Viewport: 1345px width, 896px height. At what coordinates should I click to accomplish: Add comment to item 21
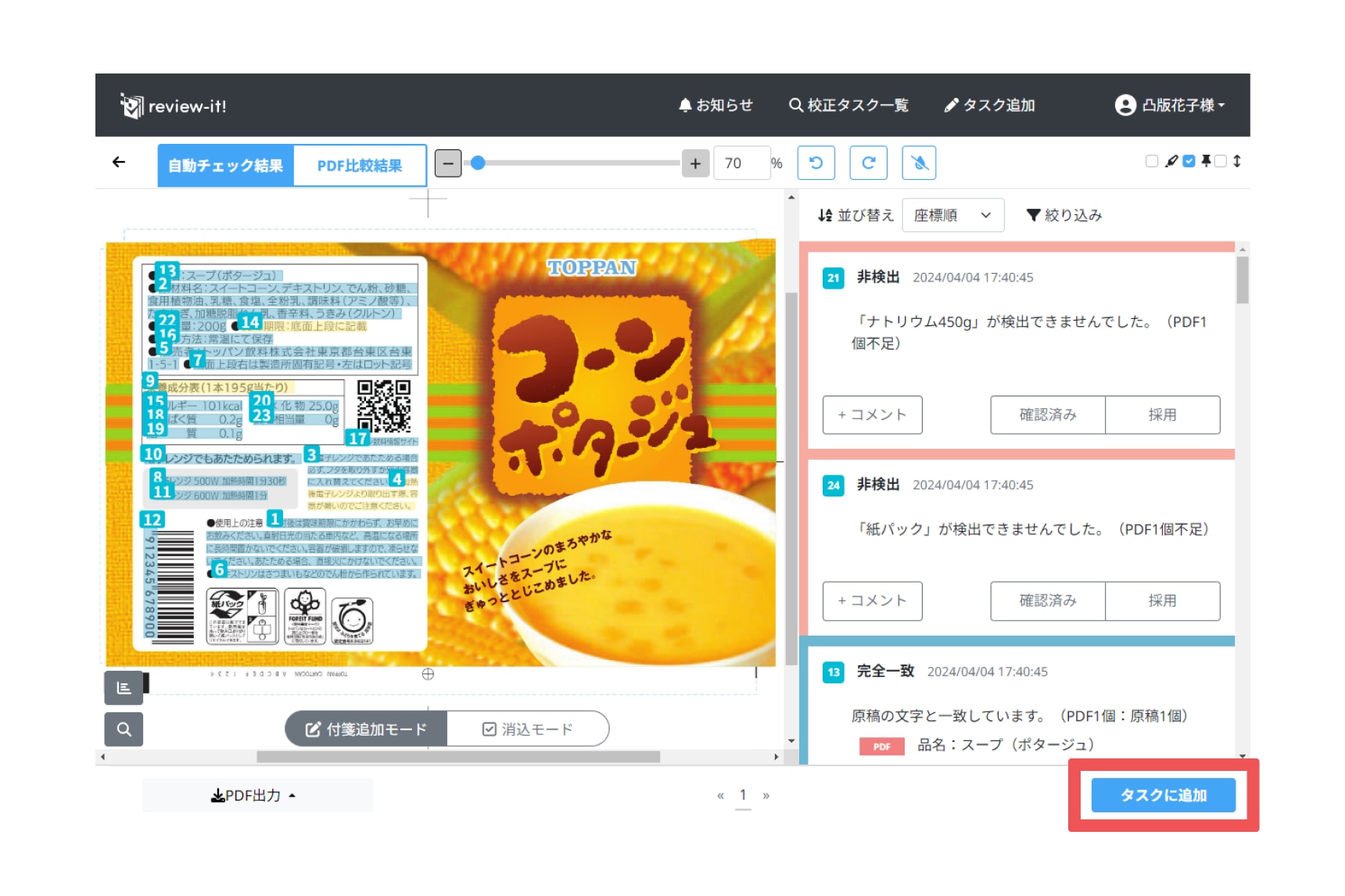pos(872,414)
